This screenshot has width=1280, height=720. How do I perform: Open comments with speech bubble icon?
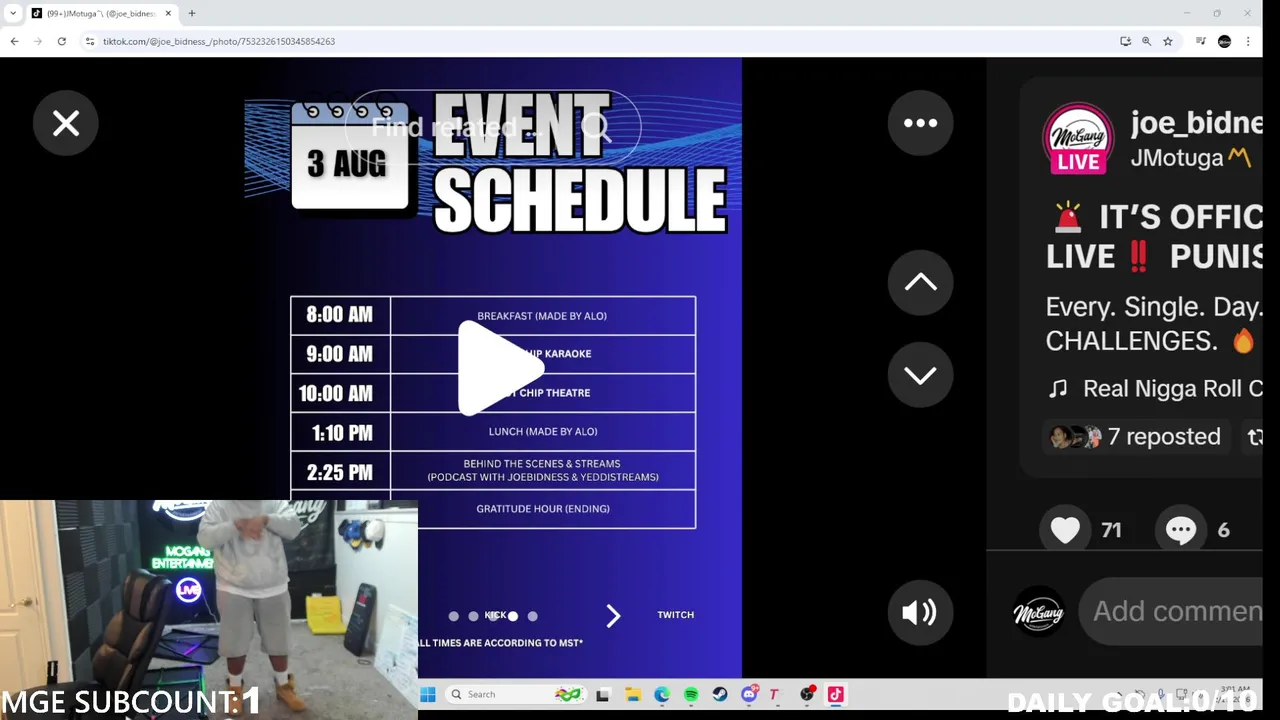(x=1181, y=530)
